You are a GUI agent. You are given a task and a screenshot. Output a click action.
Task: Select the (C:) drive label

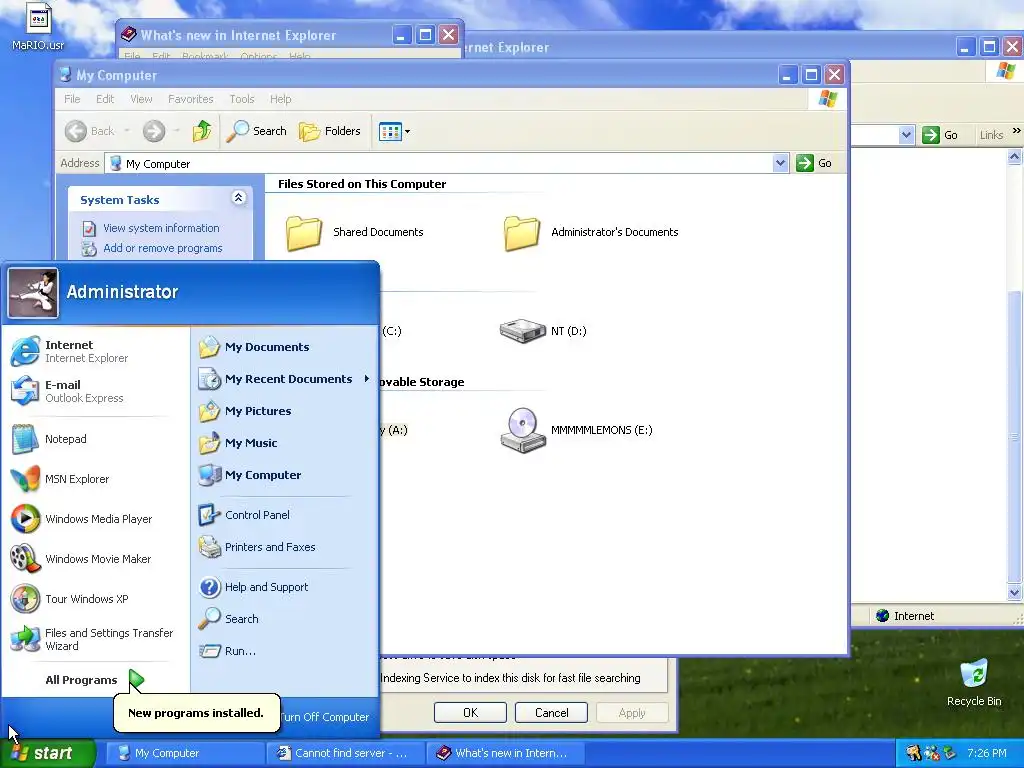click(x=391, y=331)
